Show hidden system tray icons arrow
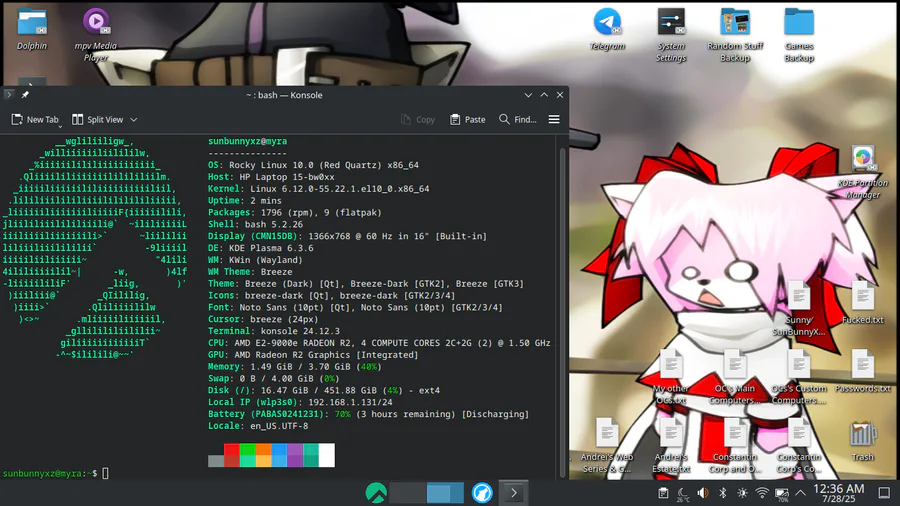The image size is (900, 506). click(x=801, y=493)
